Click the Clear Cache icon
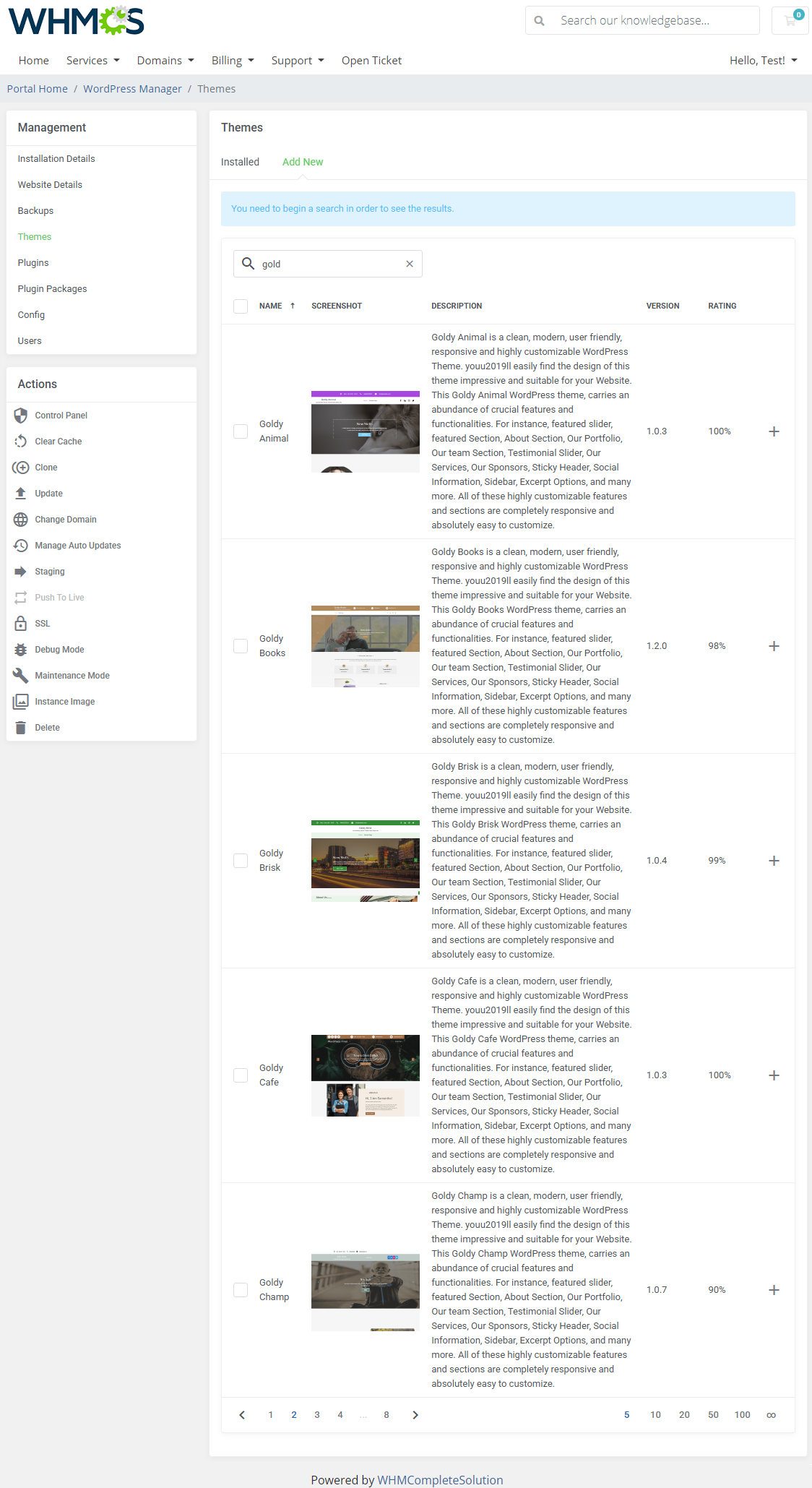 click(x=21, y=442)
